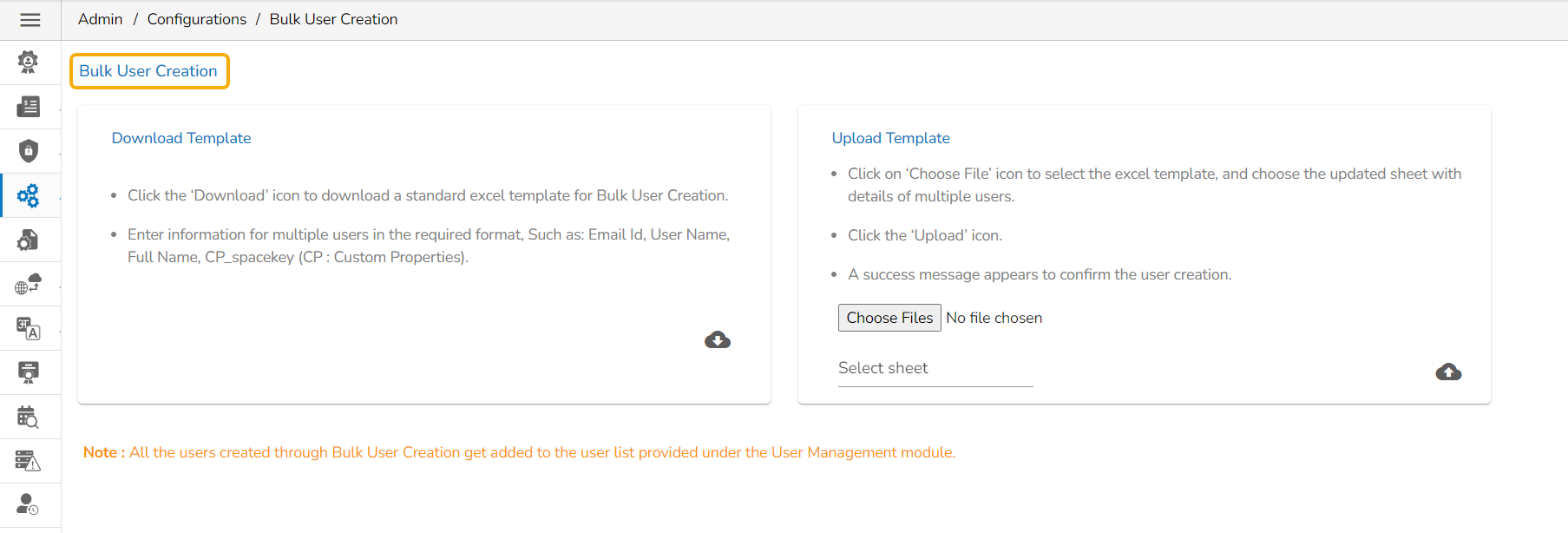Select the security shield lock icon
The image size is (1568, 533).
point(29,151)
